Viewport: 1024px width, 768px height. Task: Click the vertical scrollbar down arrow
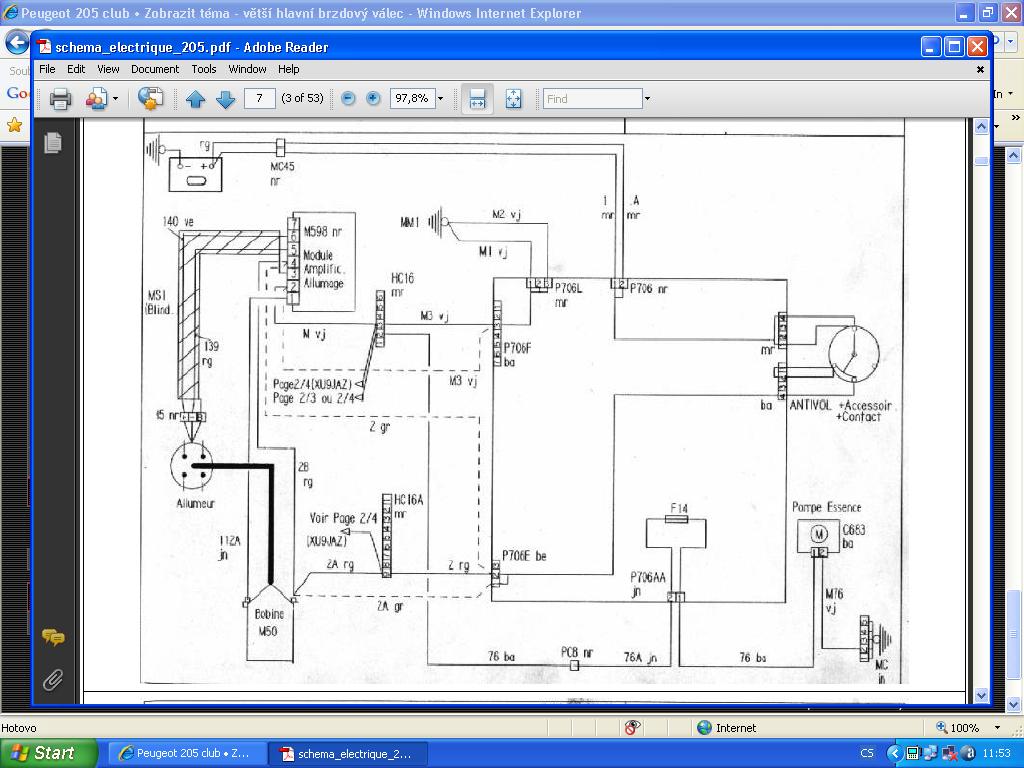click(981, 695)
